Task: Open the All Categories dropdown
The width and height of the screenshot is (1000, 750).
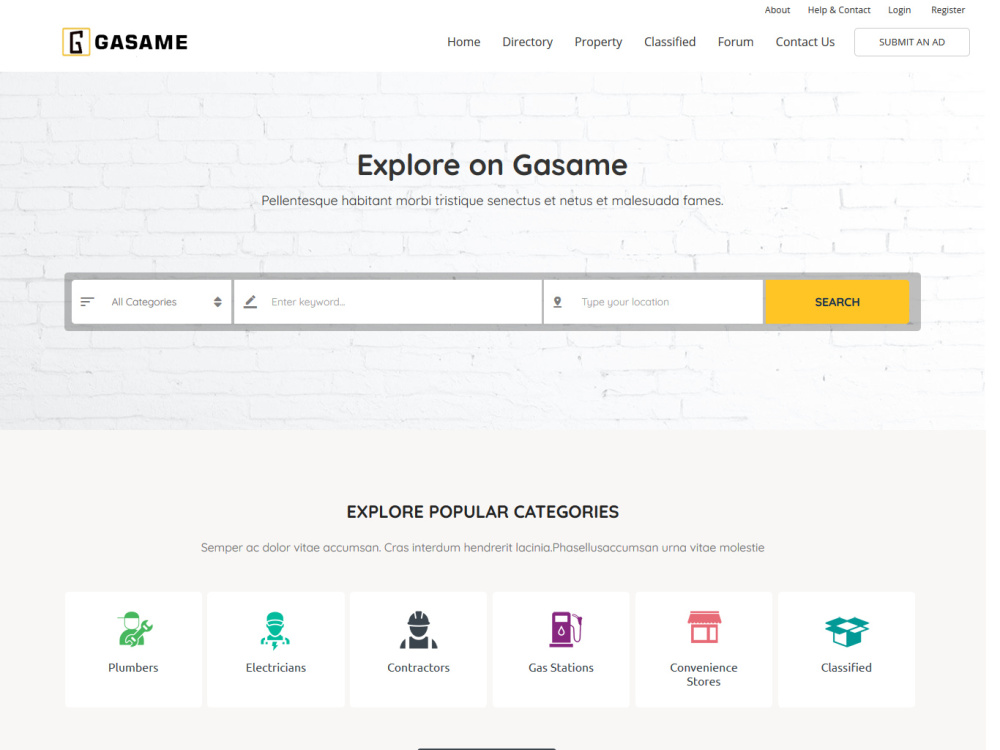Action: 152,302
